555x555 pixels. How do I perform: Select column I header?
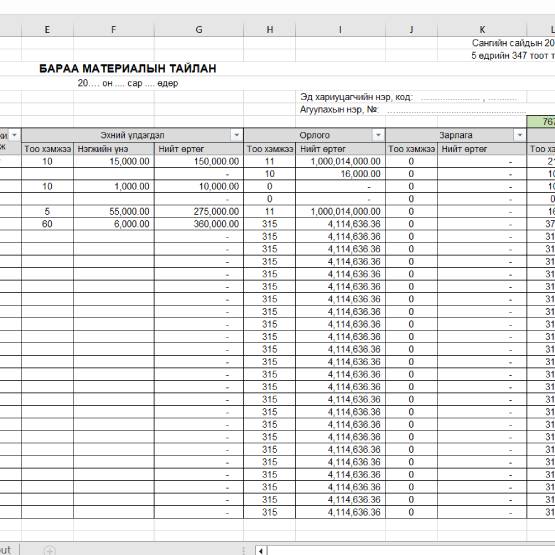341,30
